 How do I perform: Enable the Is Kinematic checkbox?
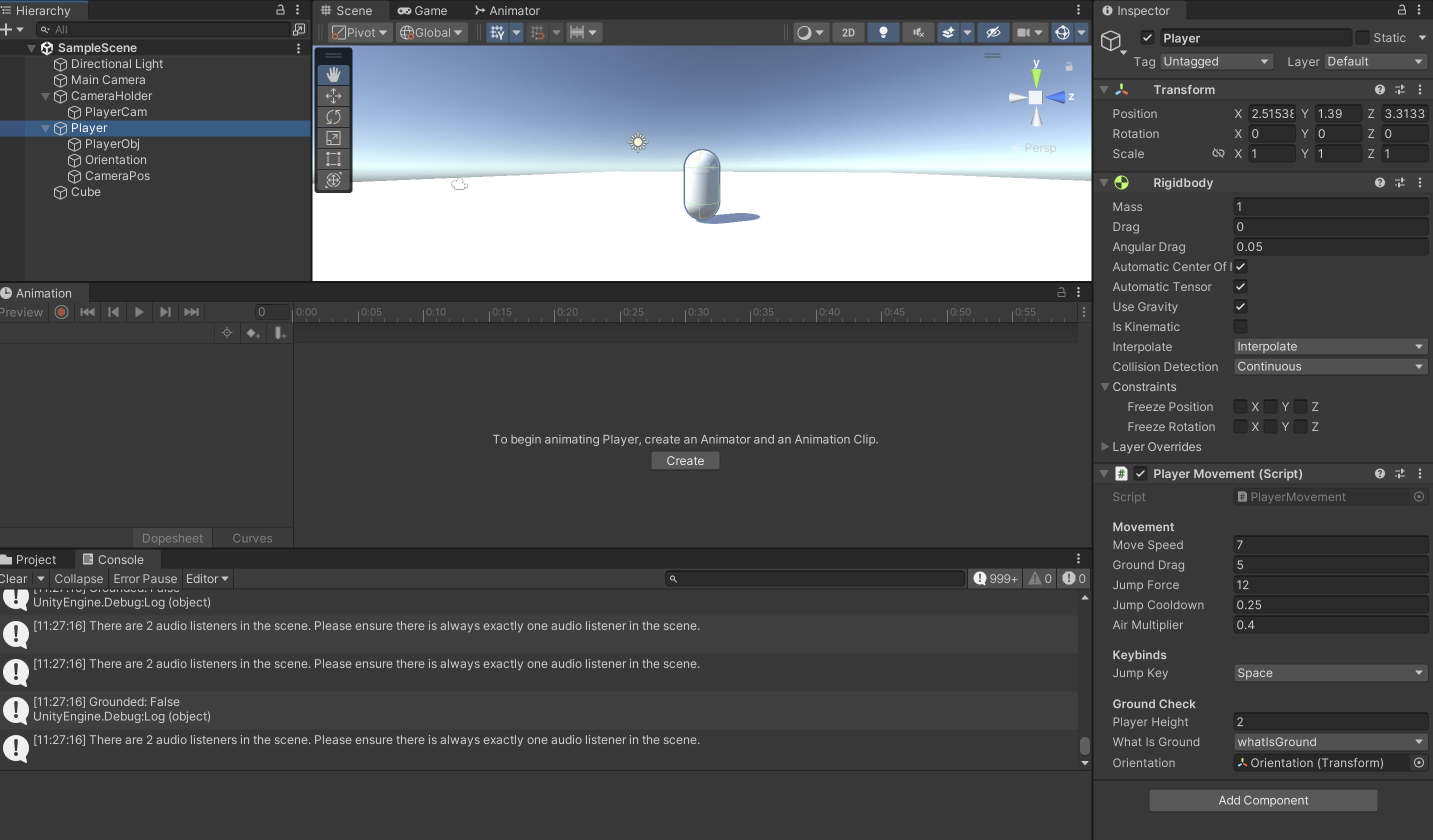point(1241,326)
